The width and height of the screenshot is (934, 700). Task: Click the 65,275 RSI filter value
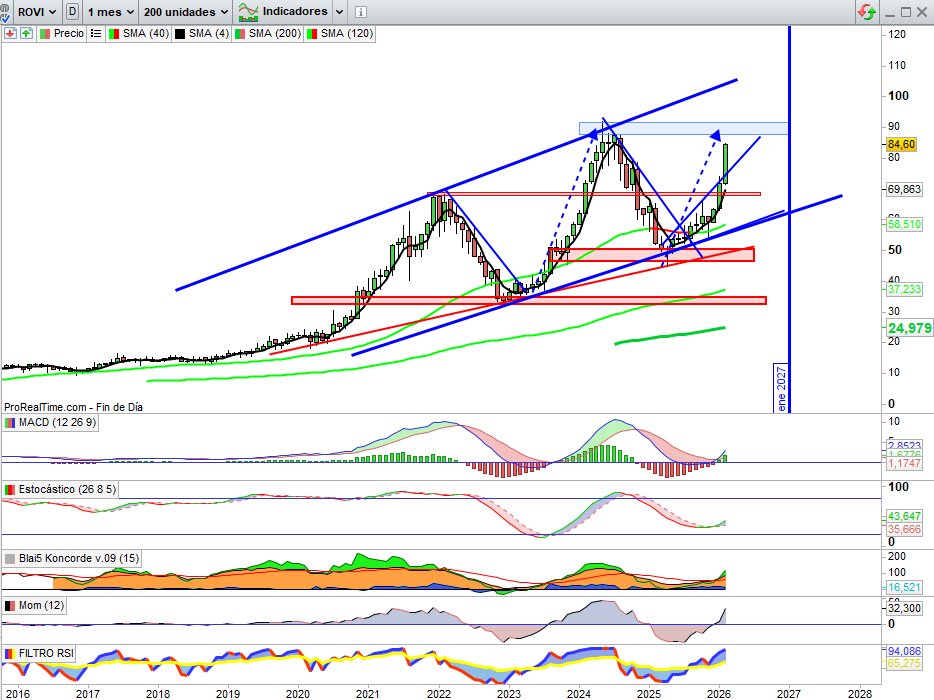point(904,663)
